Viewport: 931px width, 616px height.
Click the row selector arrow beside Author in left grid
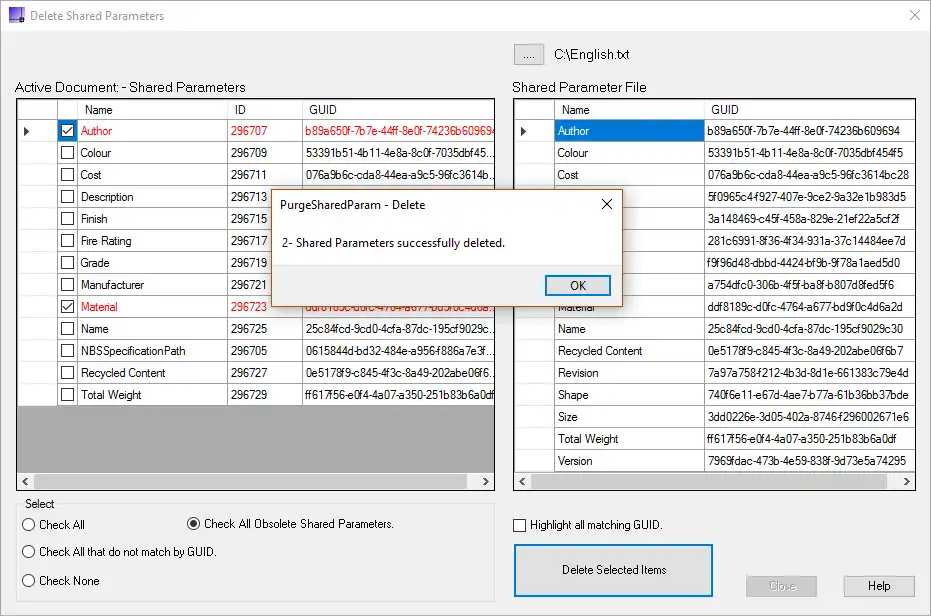click(x=27, y=131)
